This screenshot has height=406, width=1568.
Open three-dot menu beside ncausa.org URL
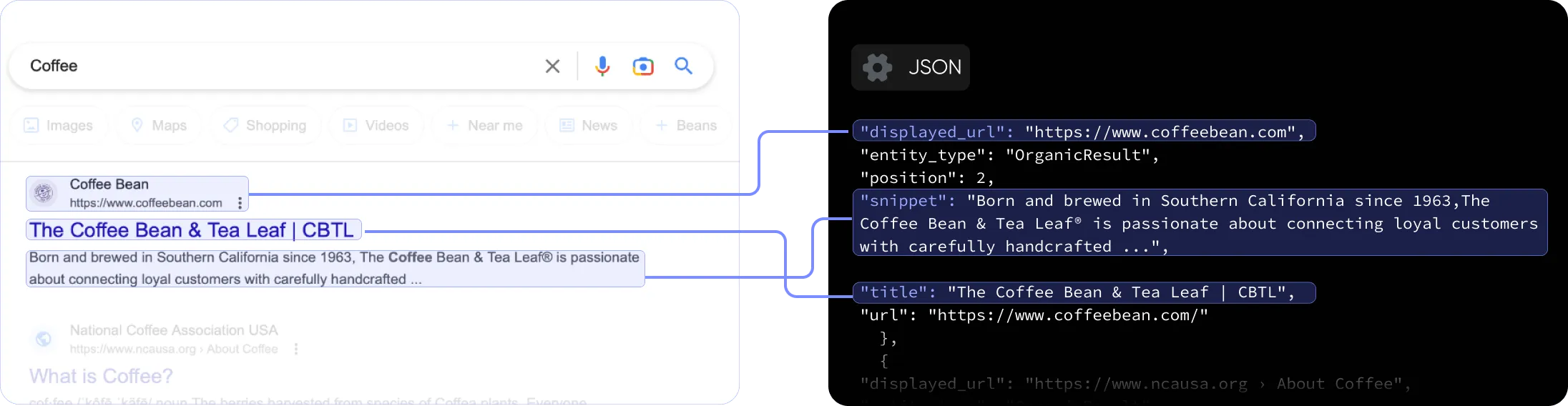[296, 349]
